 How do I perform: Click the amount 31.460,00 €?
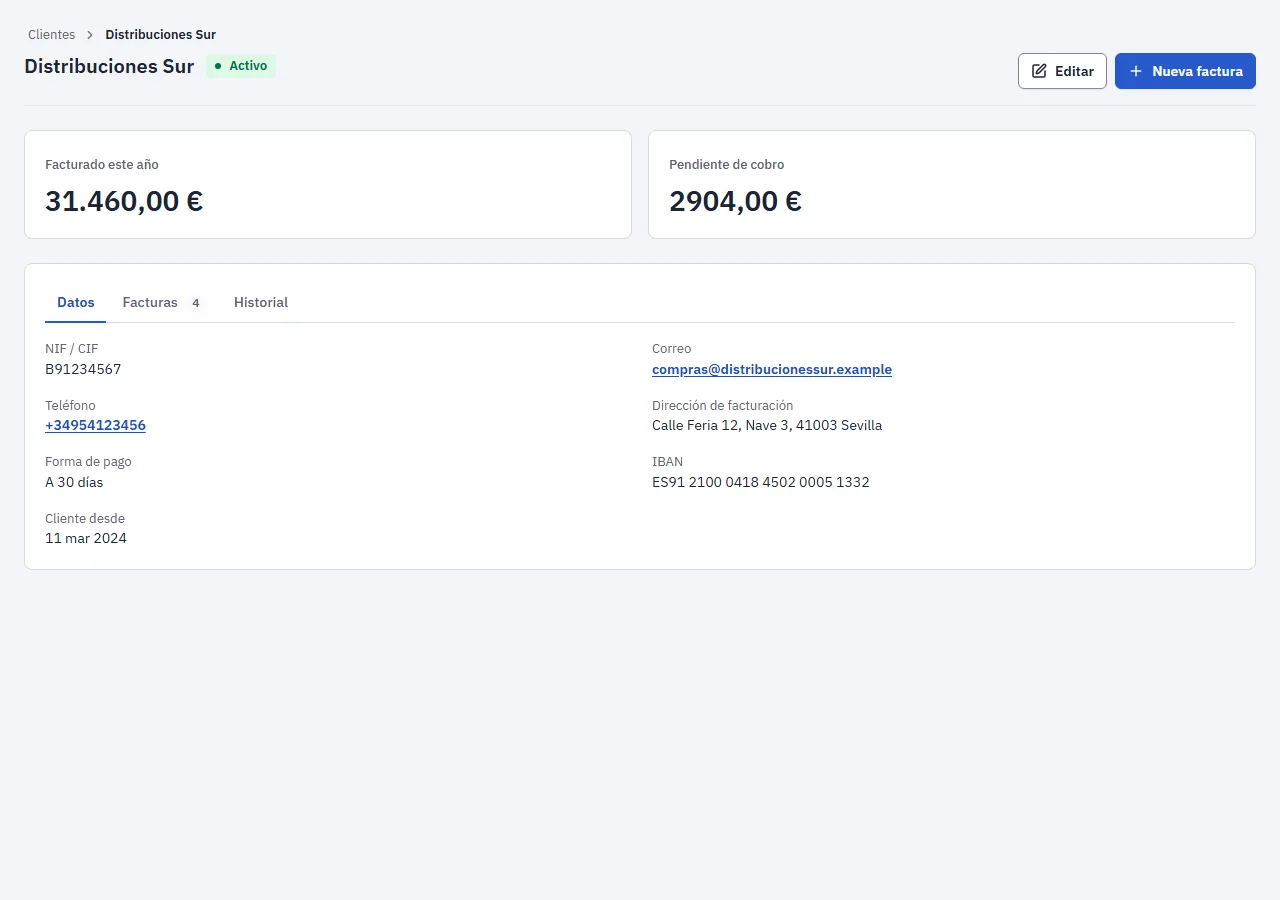point(124,201)
